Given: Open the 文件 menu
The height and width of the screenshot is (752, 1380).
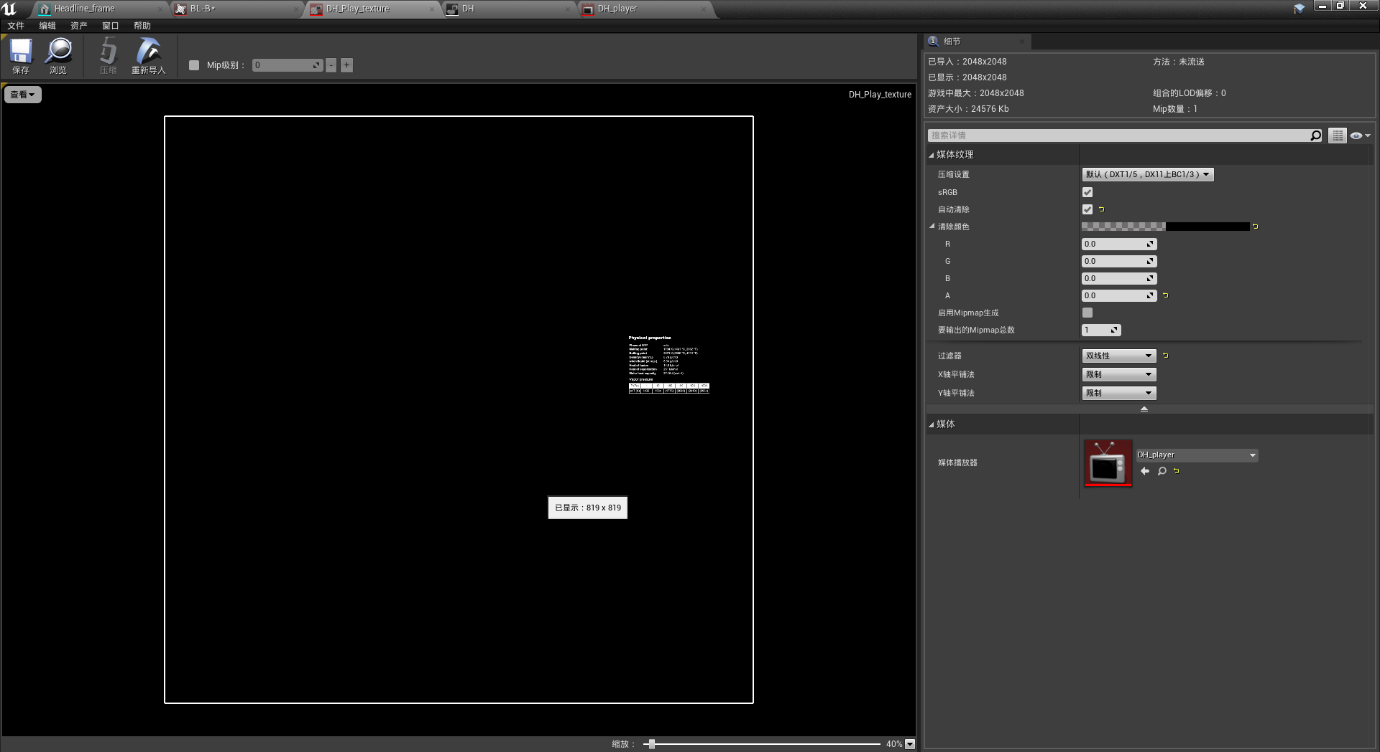Looking at the screenshot, I should [15, 25].
